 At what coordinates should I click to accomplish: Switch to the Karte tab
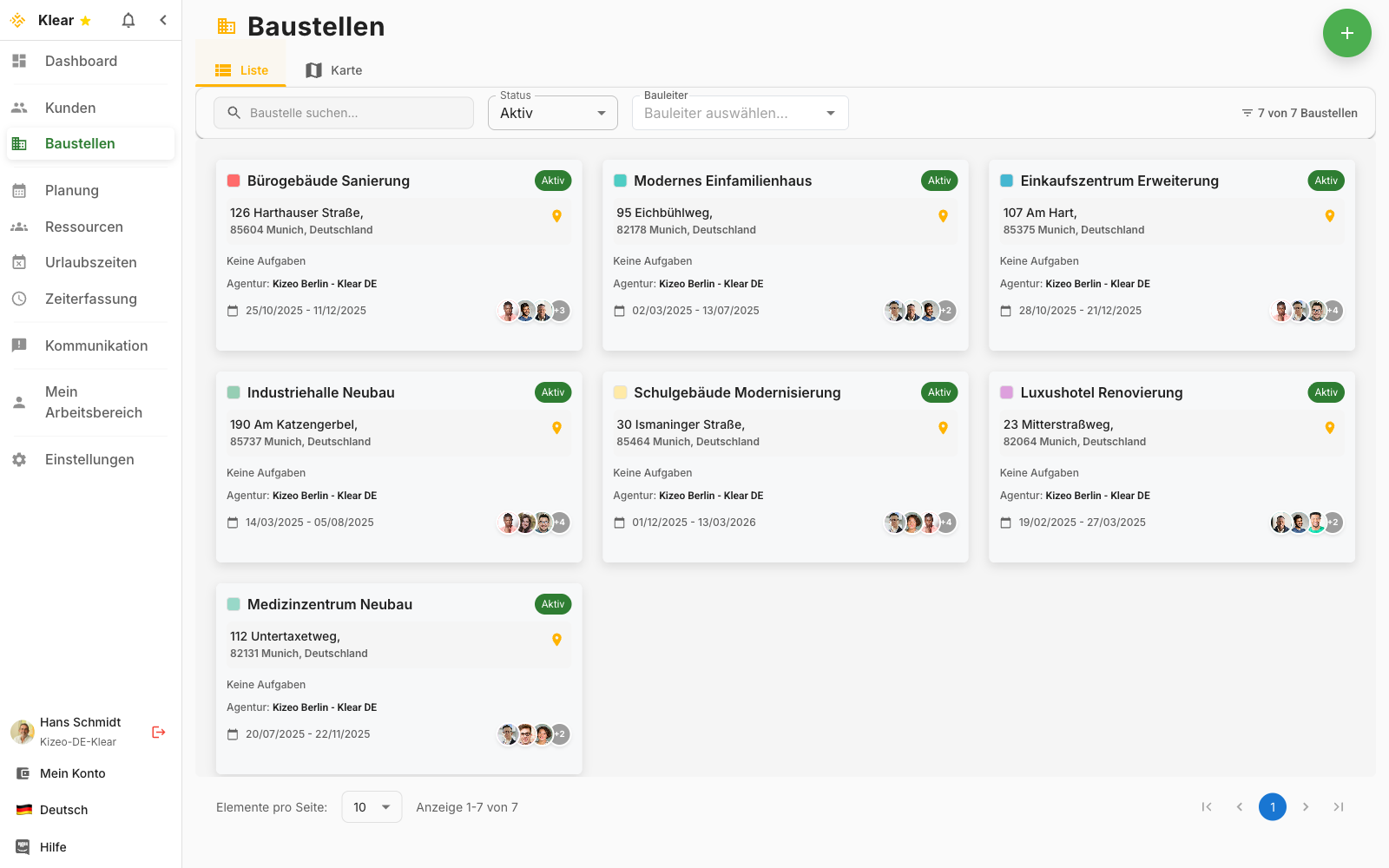point(333,69)
